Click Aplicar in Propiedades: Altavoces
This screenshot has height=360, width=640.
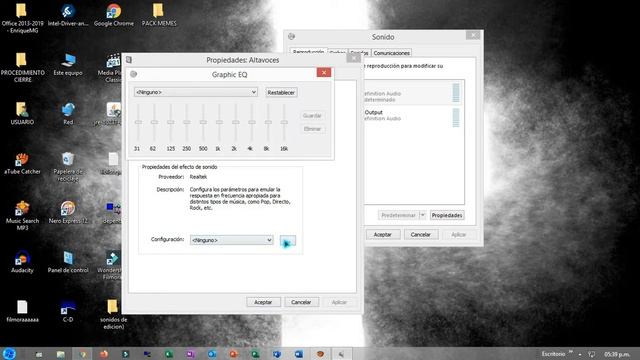pos(339,302)
